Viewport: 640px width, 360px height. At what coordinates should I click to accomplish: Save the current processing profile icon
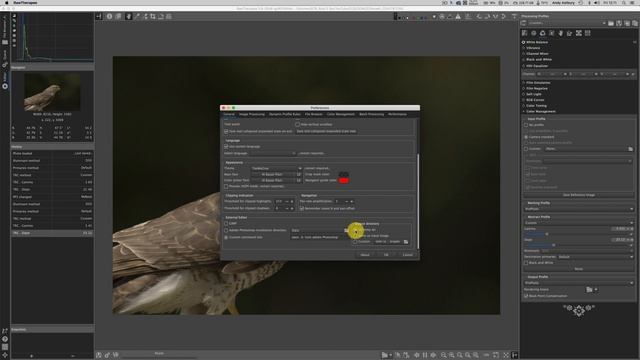coord(619,23)
